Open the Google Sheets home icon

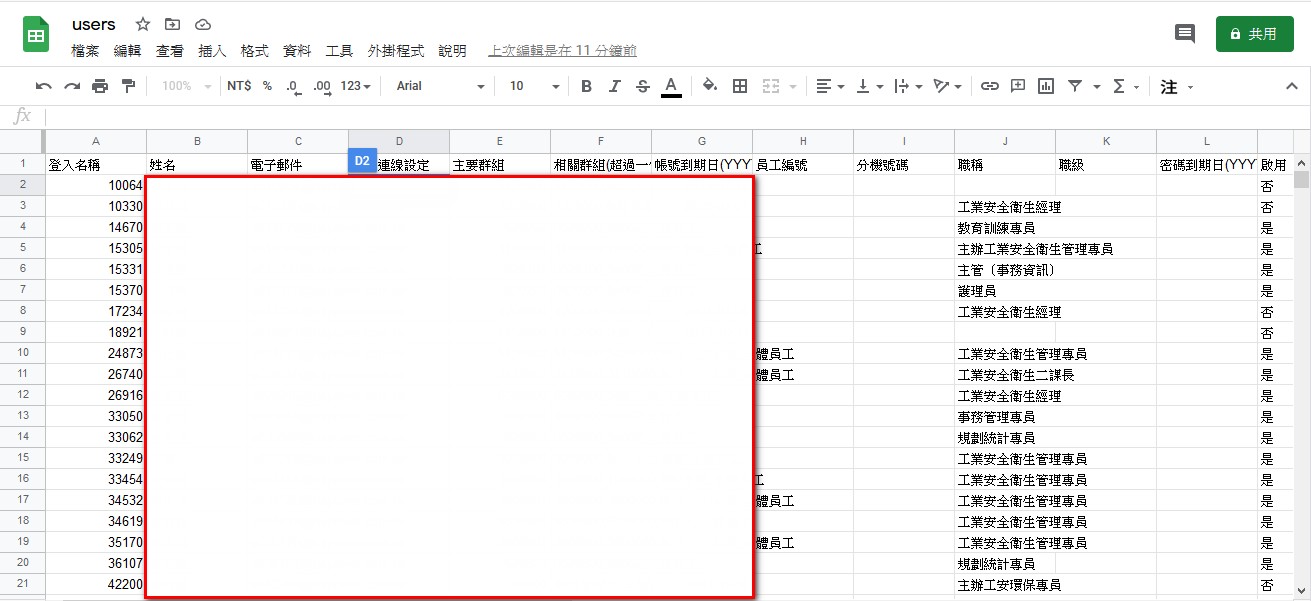coord(37,36)
